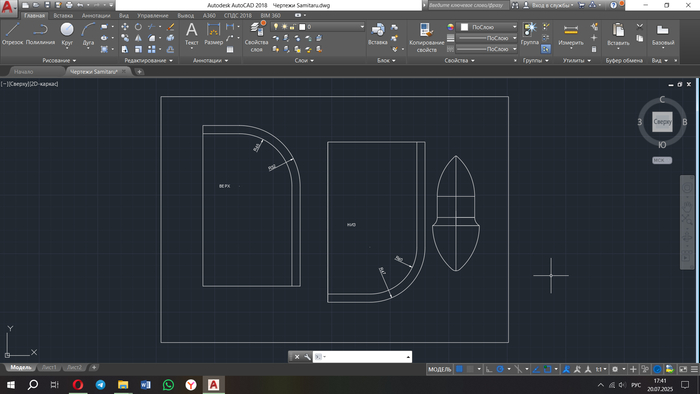Viewport: 700px width, 394px height.
Task: Click the Copy objects tool icon
Action: [x=125, y=38]
